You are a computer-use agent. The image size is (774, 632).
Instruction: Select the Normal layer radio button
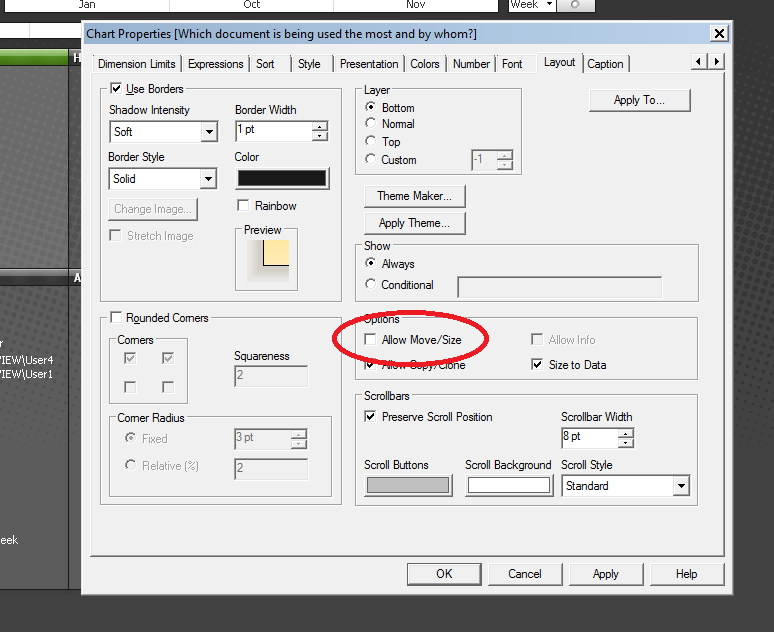click(370, 123)
